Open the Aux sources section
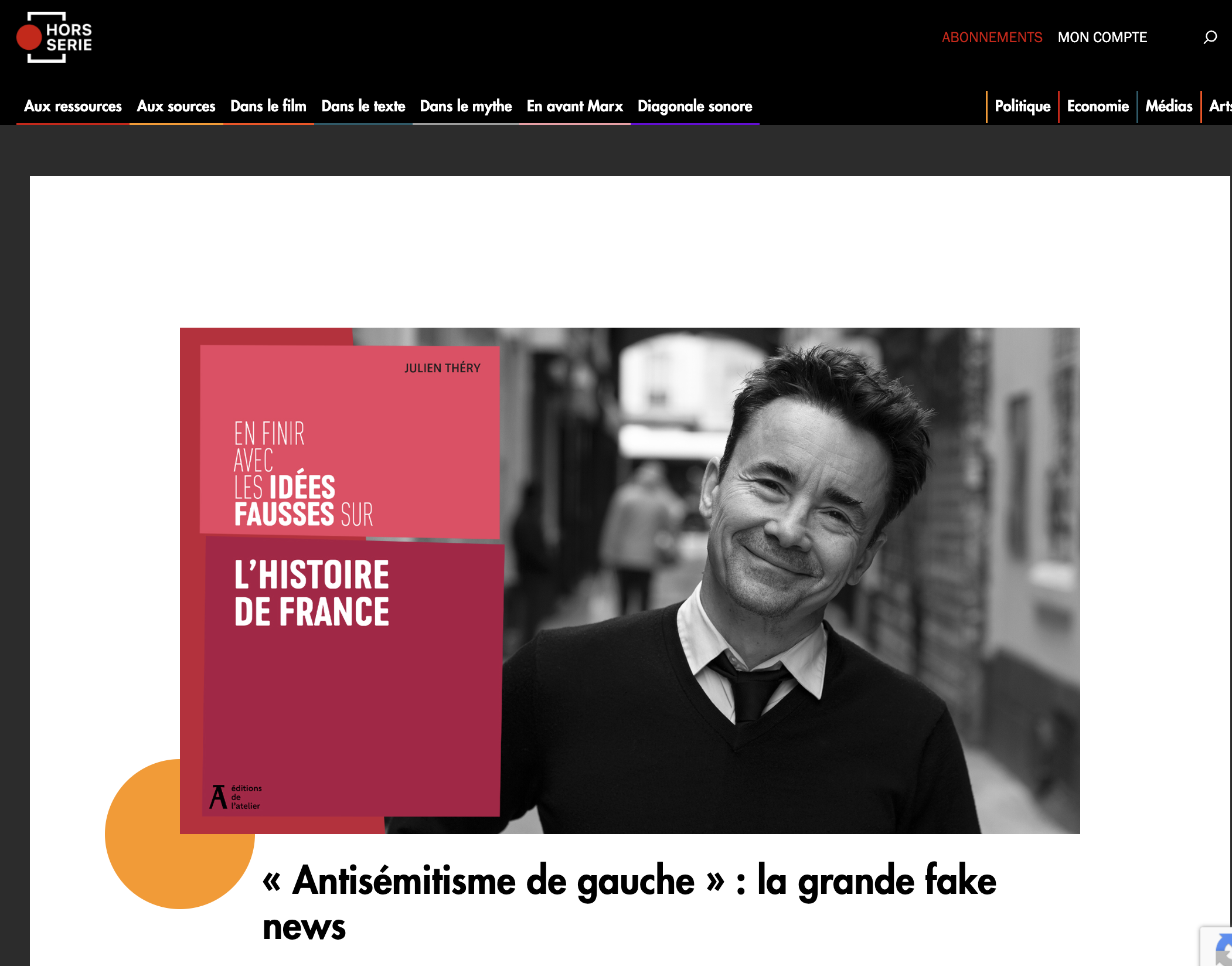Screen dimensions: 1232x966 tap(176, 106)
